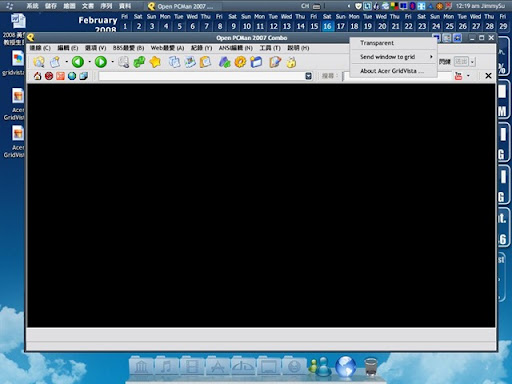Image resolution: width=512 pixels, height=384 pixels.
Task: Open the BBS最愛 (B) menu
Action: pos(128,48)
